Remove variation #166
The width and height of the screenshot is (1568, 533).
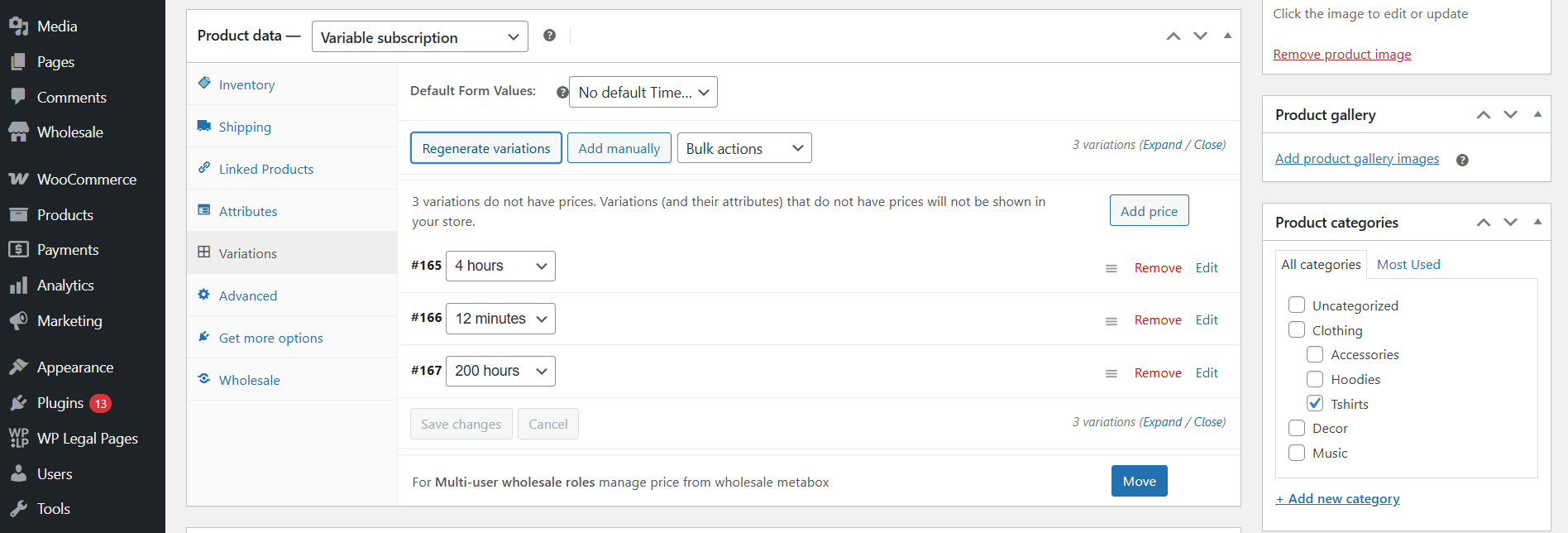[1158, 320]
